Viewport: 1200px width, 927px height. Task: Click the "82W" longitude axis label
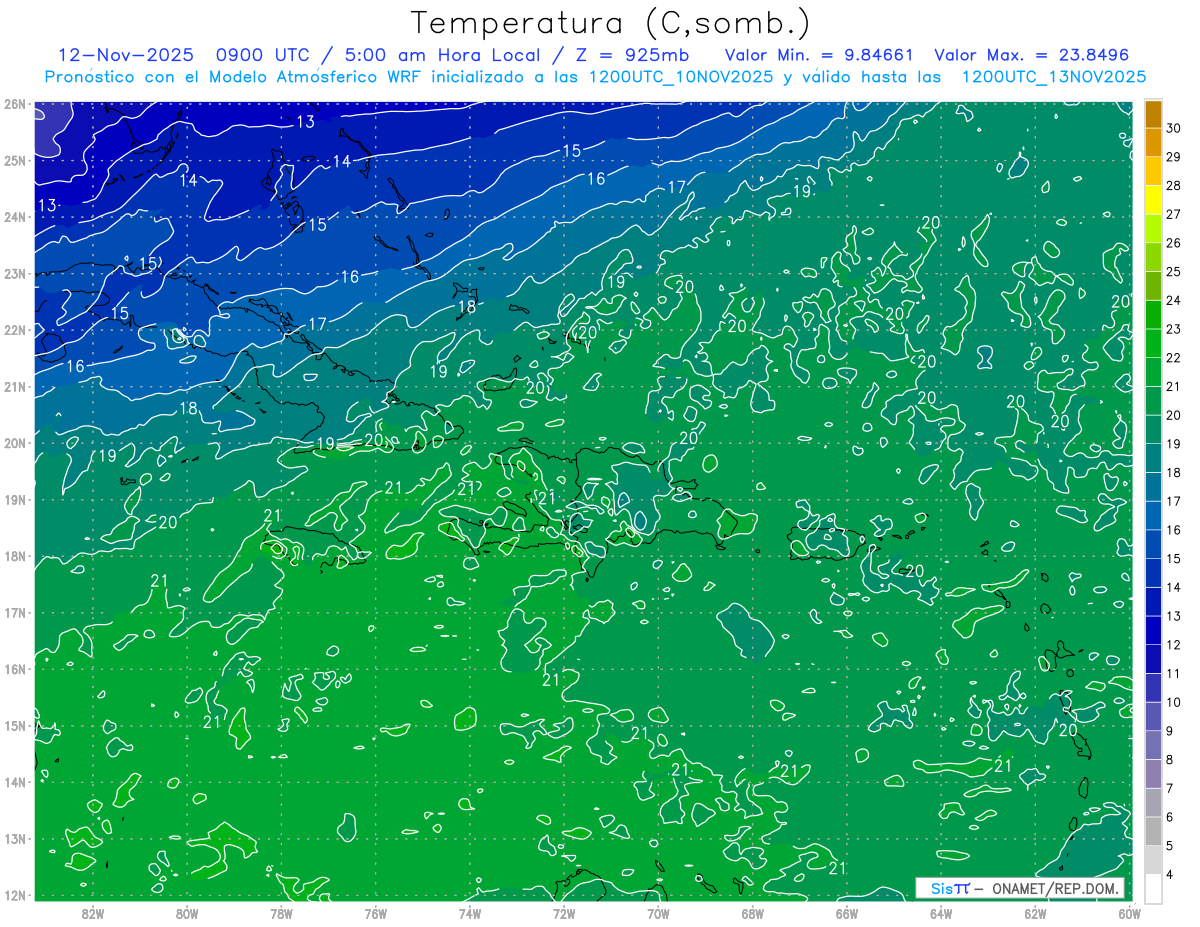(92, 912)
